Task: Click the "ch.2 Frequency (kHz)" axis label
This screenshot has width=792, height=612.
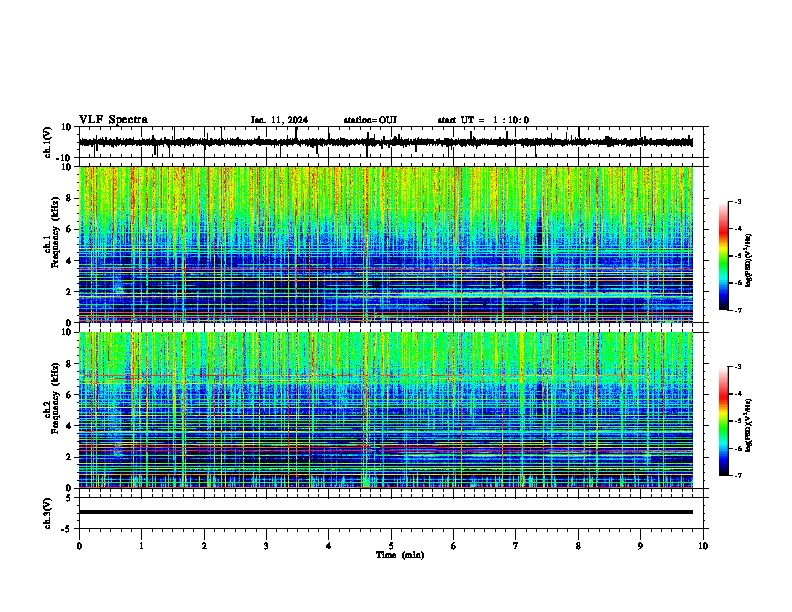Action: [52, 398]
